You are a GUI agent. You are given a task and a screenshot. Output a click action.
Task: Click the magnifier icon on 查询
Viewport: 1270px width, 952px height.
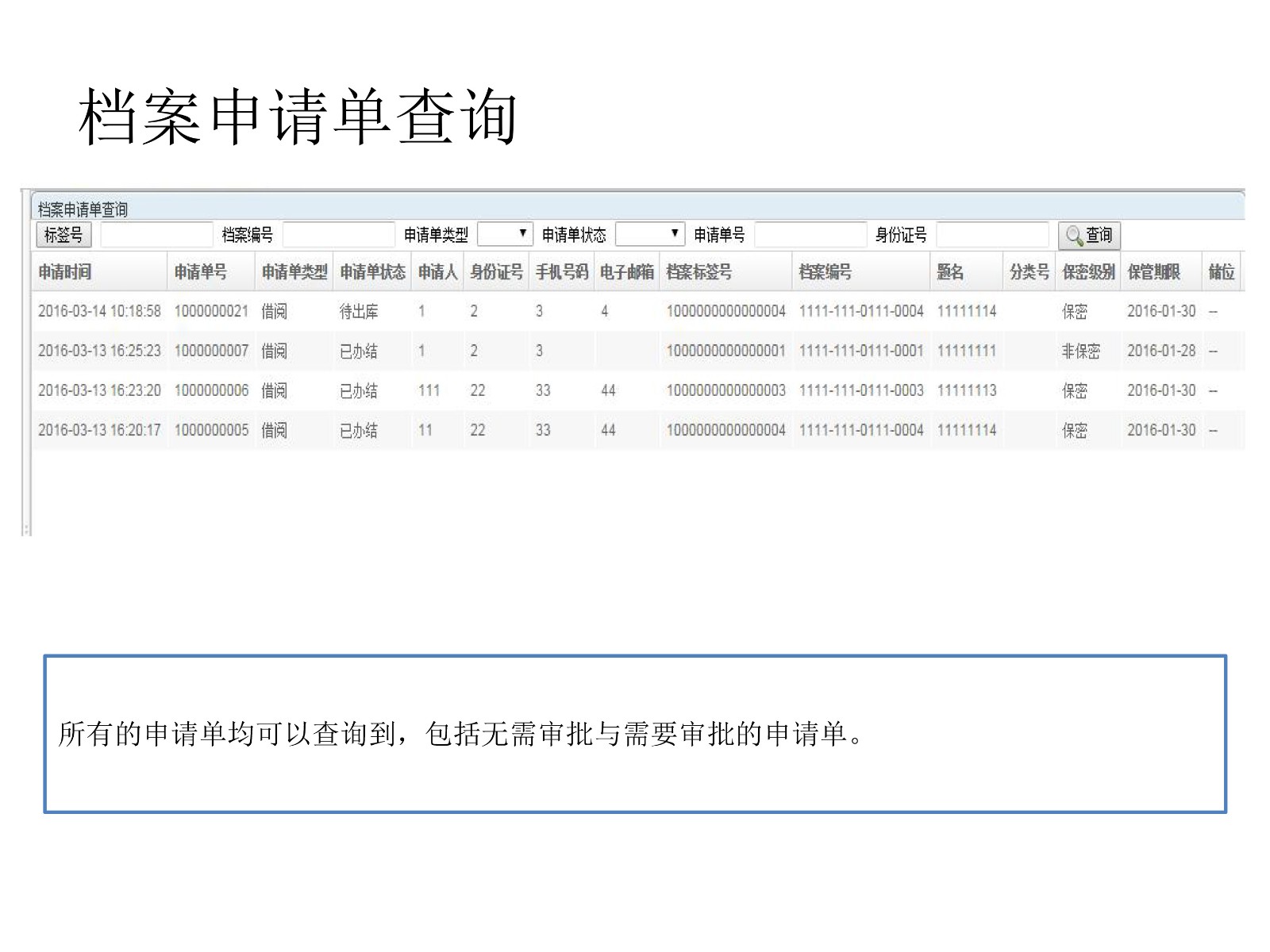[x=1074, y=236]
